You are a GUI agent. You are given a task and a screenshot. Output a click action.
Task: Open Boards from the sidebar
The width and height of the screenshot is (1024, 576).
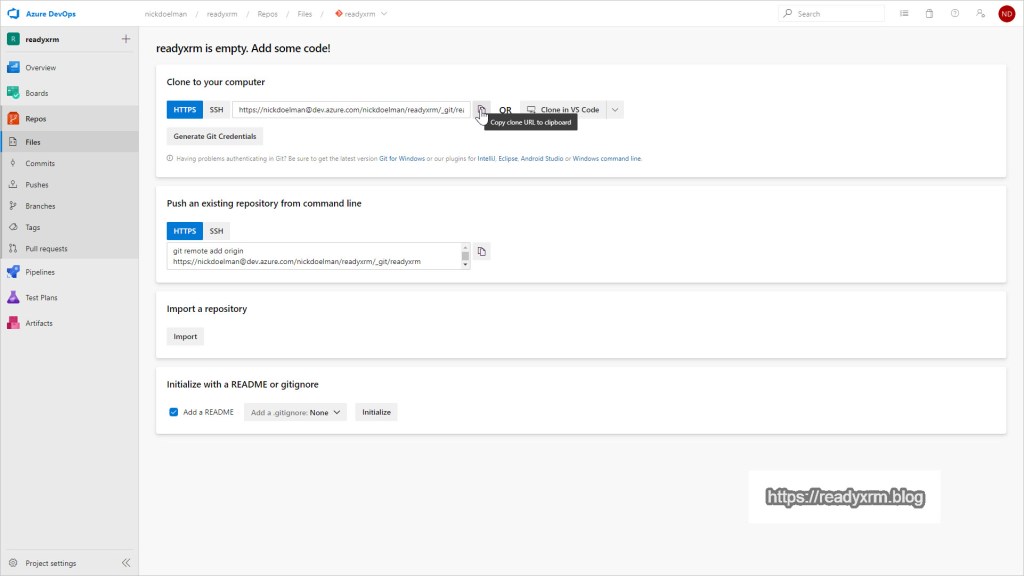(x=36, y=93)
